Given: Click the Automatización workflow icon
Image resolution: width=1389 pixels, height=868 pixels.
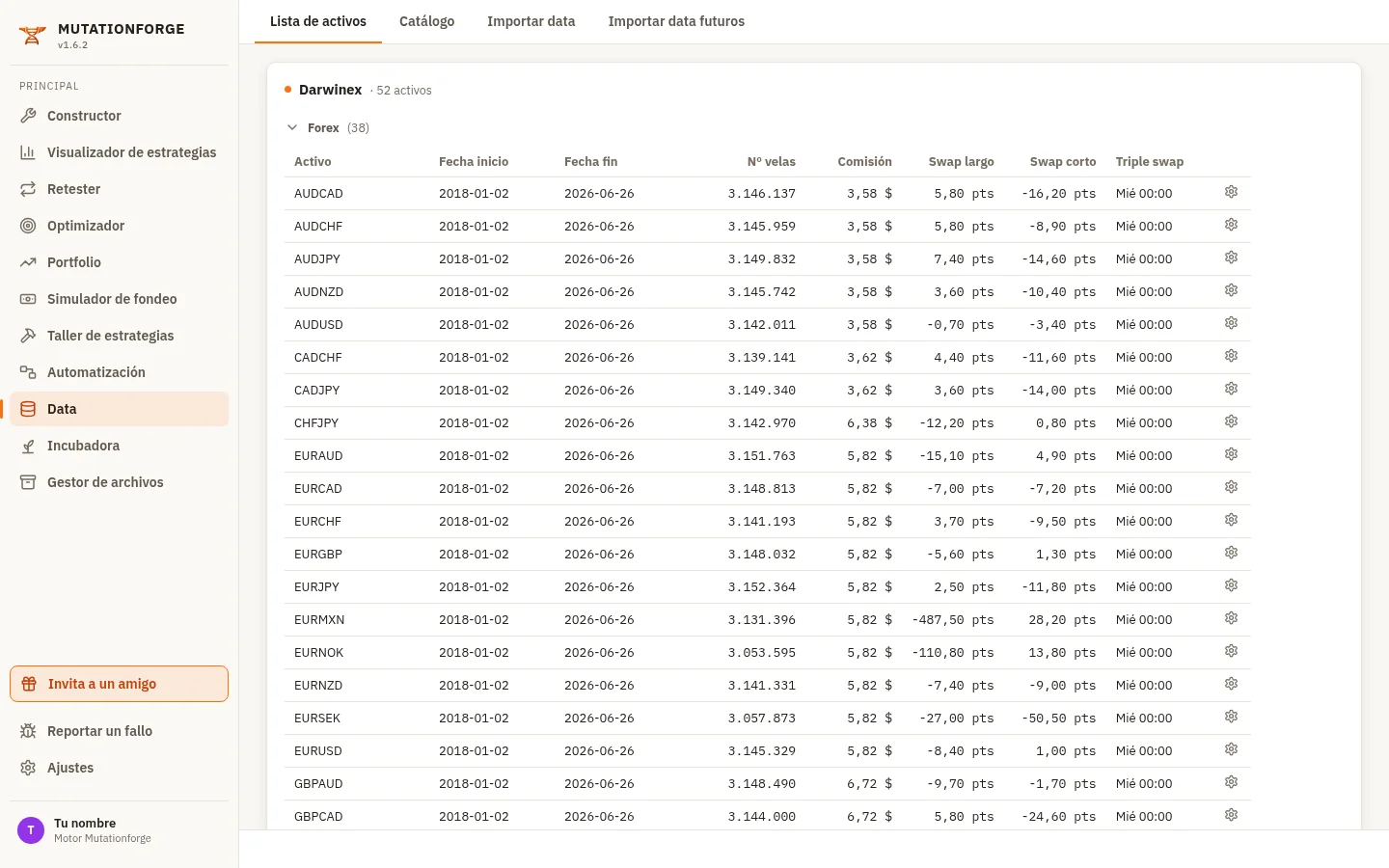Looking at the screenshot, I should click(28, 372).
